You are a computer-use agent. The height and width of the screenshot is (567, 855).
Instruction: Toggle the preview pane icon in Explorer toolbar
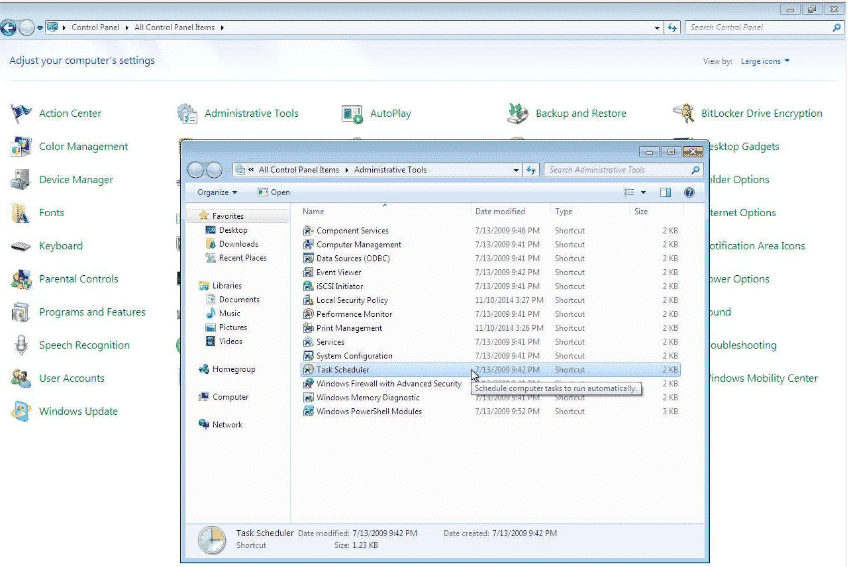coord(665,192)
